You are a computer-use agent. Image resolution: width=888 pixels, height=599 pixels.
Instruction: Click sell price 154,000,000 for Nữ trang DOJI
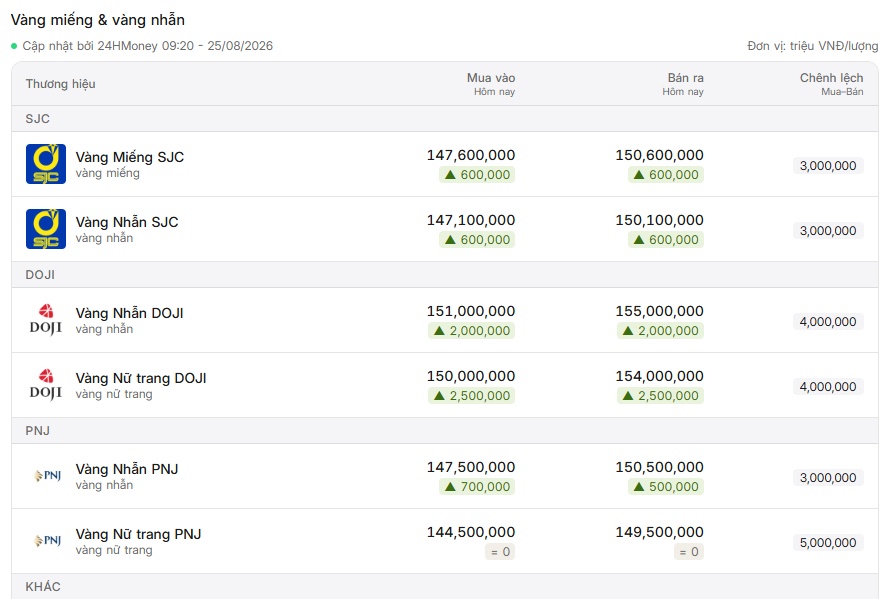[x=659, y=376]
